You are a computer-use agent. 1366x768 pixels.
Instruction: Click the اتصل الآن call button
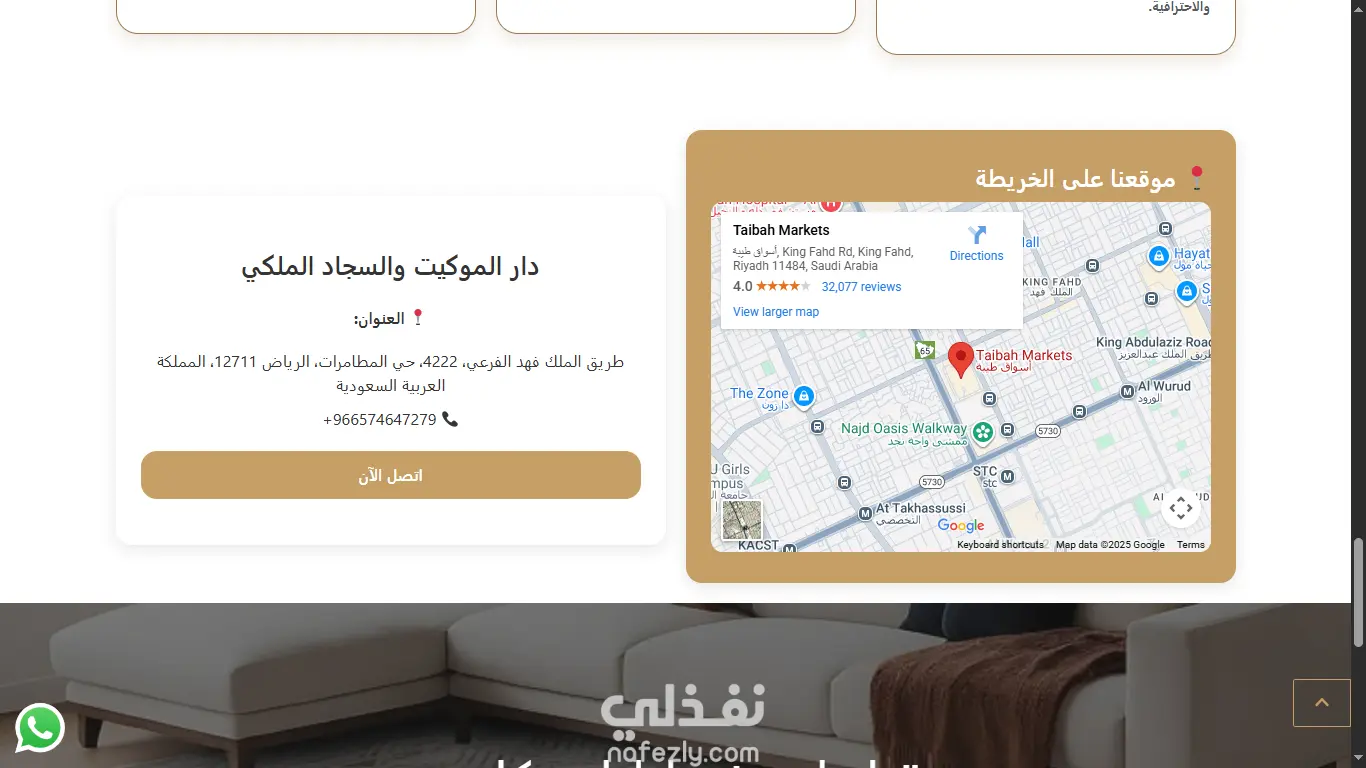click(391, 475)
